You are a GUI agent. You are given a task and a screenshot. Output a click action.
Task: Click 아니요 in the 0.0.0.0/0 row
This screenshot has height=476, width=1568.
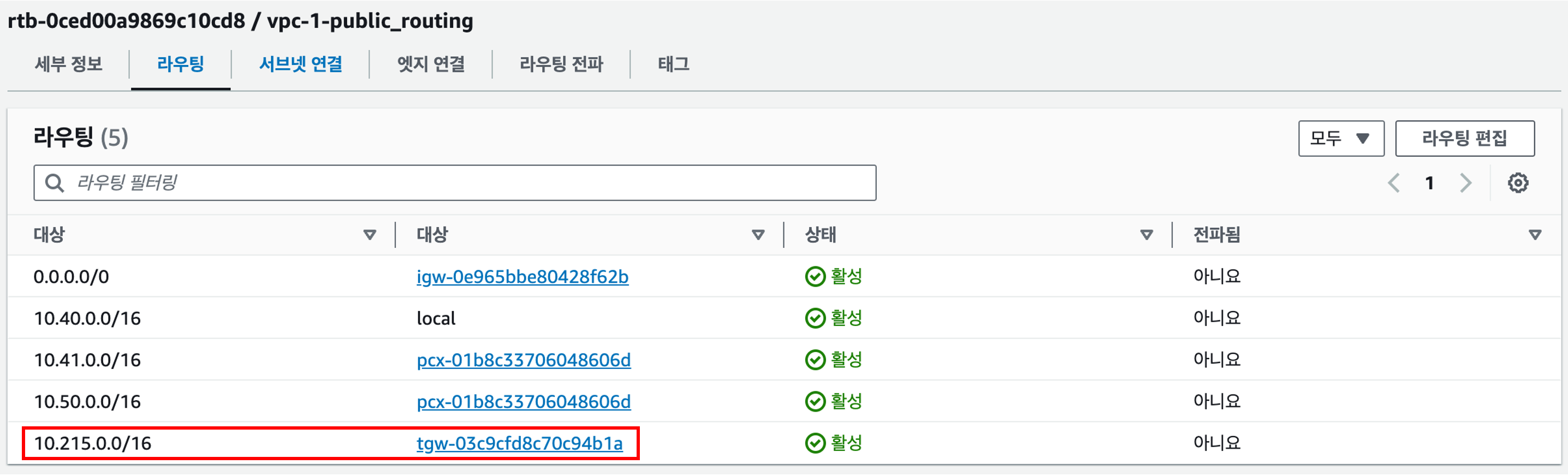click(1217, 277)
